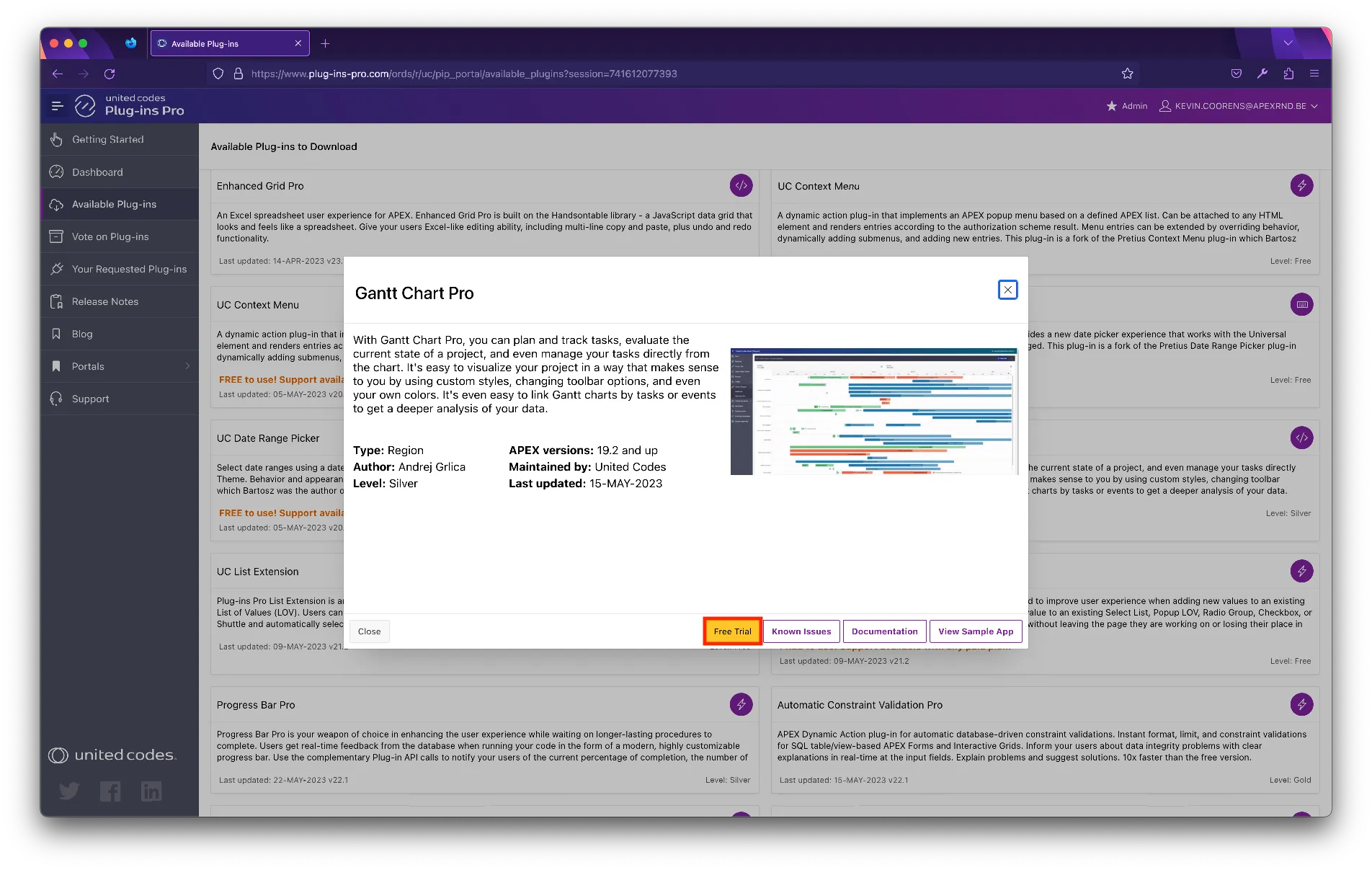Open Firefox list all tabs dropdown
The height and width of the screenshot is (870, 1372).
click(x=1288, y=43)
